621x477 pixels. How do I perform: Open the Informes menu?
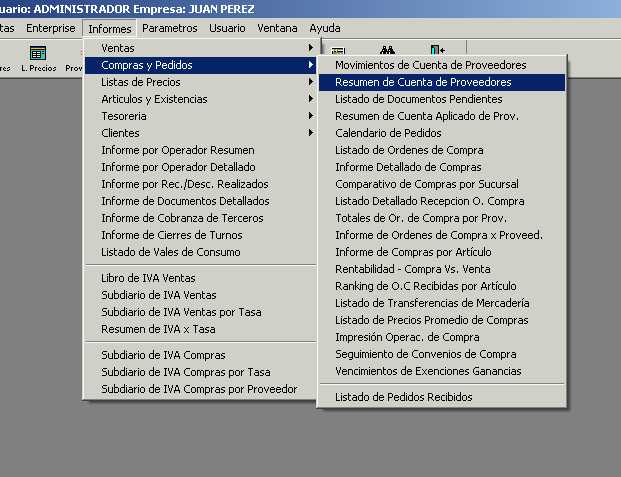(110, 29)
